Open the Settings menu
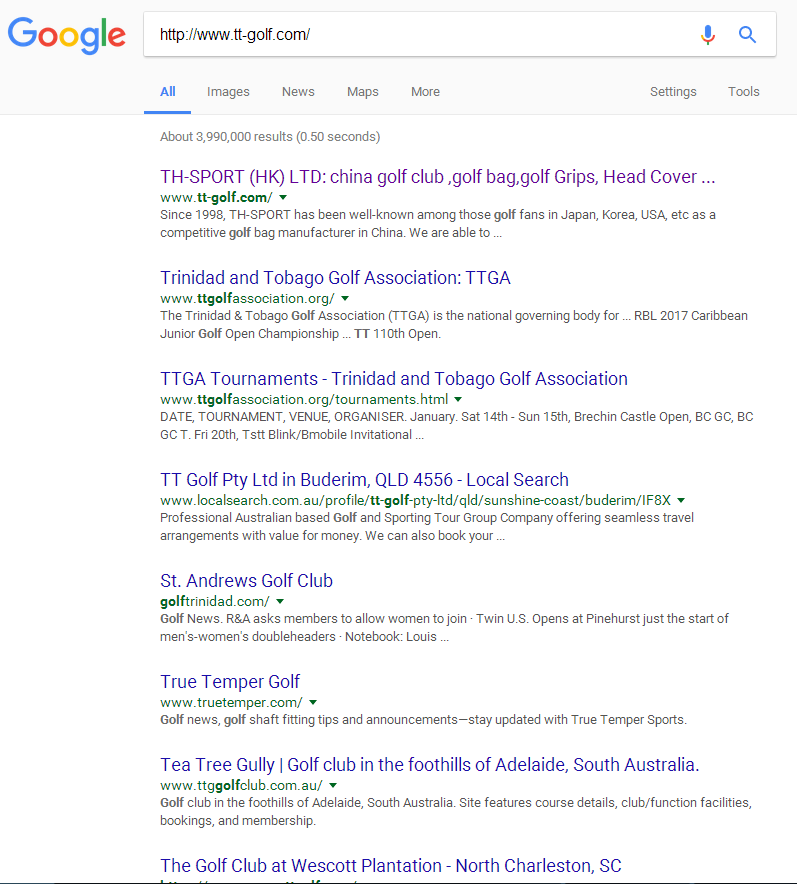797x884 pixels. tap(673, 91)
